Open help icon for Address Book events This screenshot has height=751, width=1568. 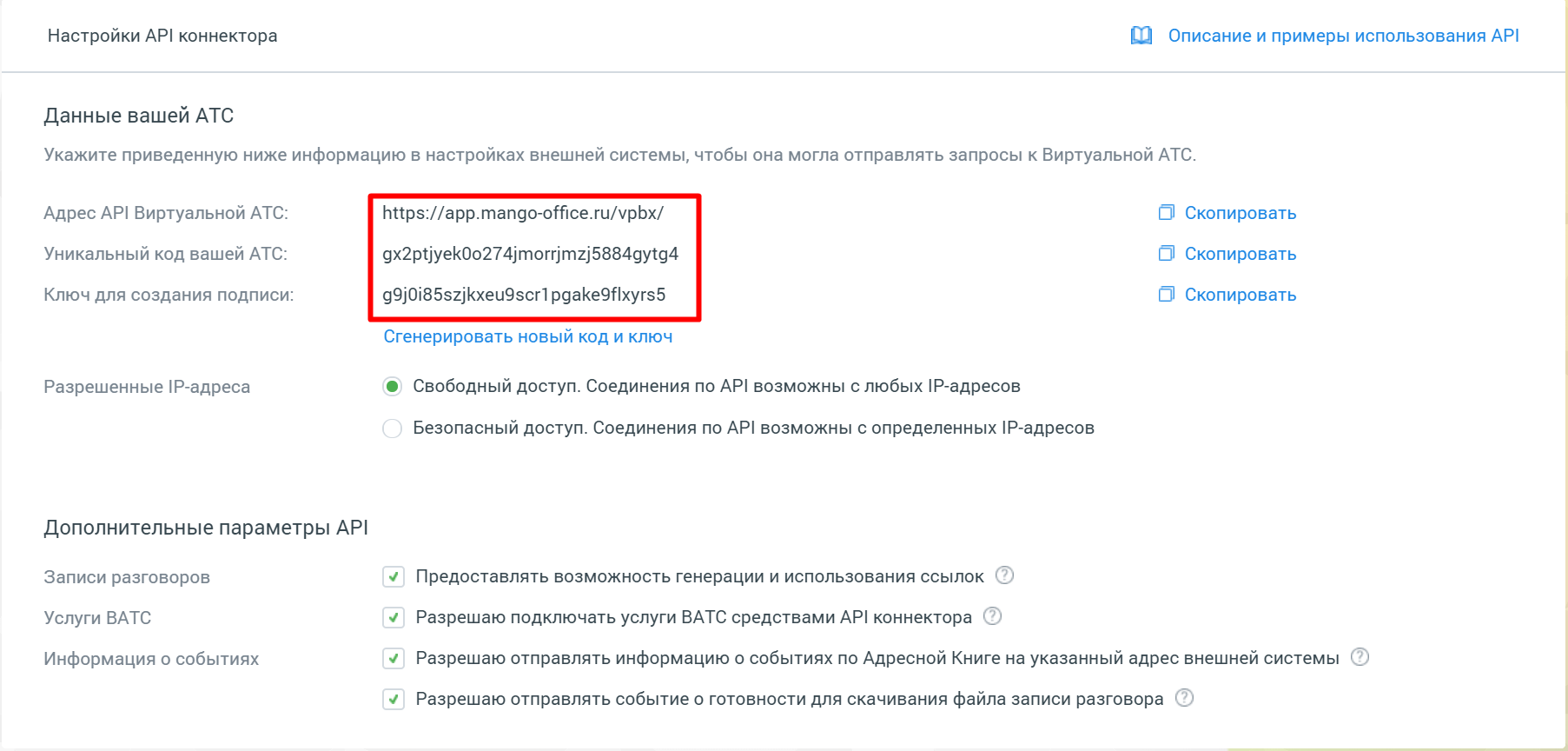tap(1360, 657)
